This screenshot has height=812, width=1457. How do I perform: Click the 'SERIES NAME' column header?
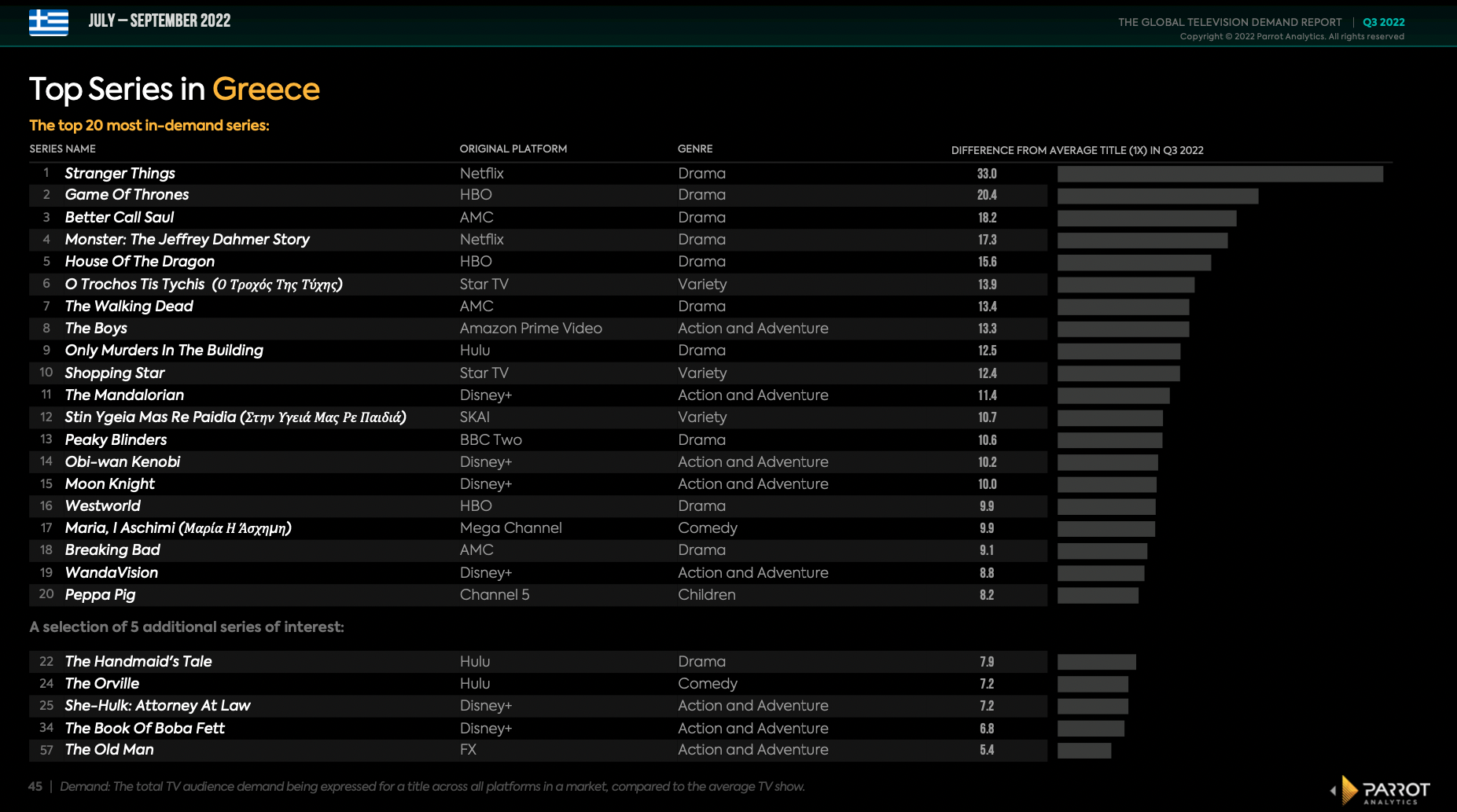click(x=63, y=149)
